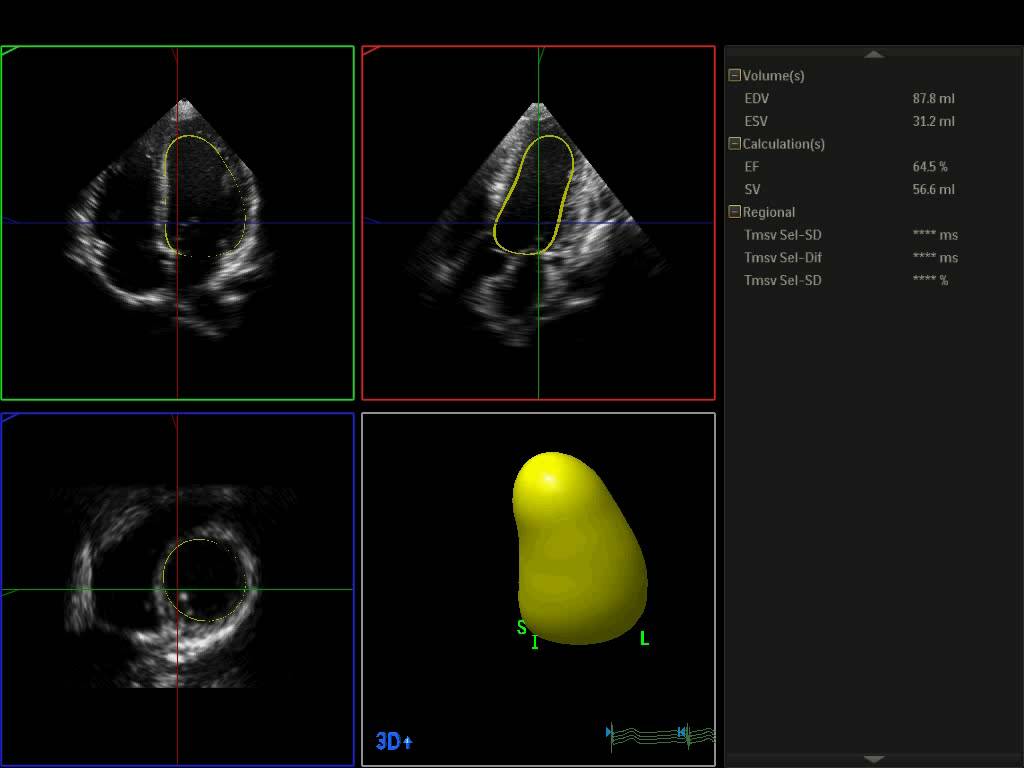Collapse the Volume(s) section
Image resolution: width=1024 pixels, height=768 pixels.
coord(735,75)
